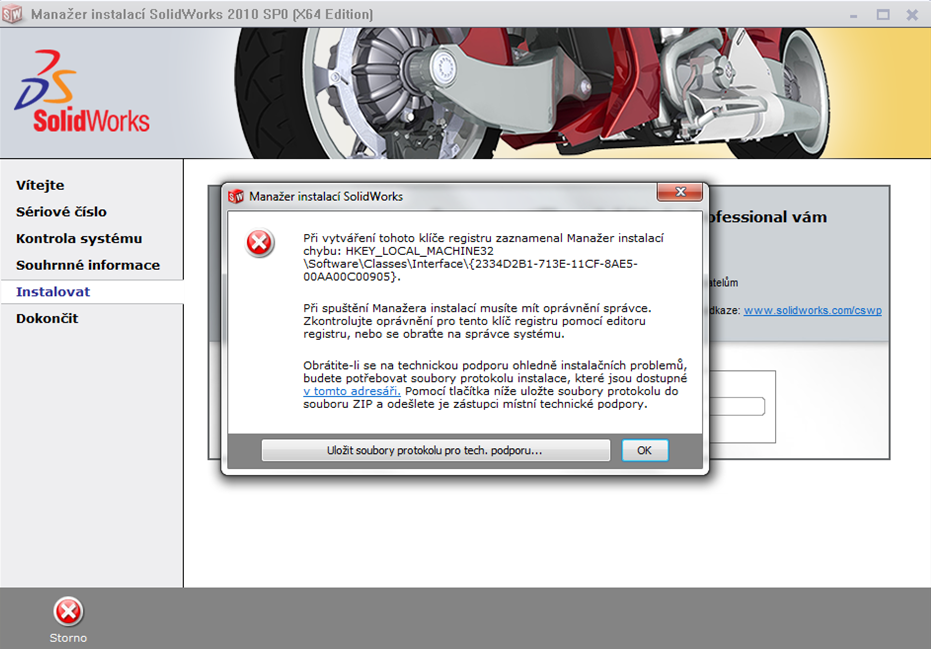The image size is (931, 649).
Task: Minimize the installation manager window
Action: (853, 15)
